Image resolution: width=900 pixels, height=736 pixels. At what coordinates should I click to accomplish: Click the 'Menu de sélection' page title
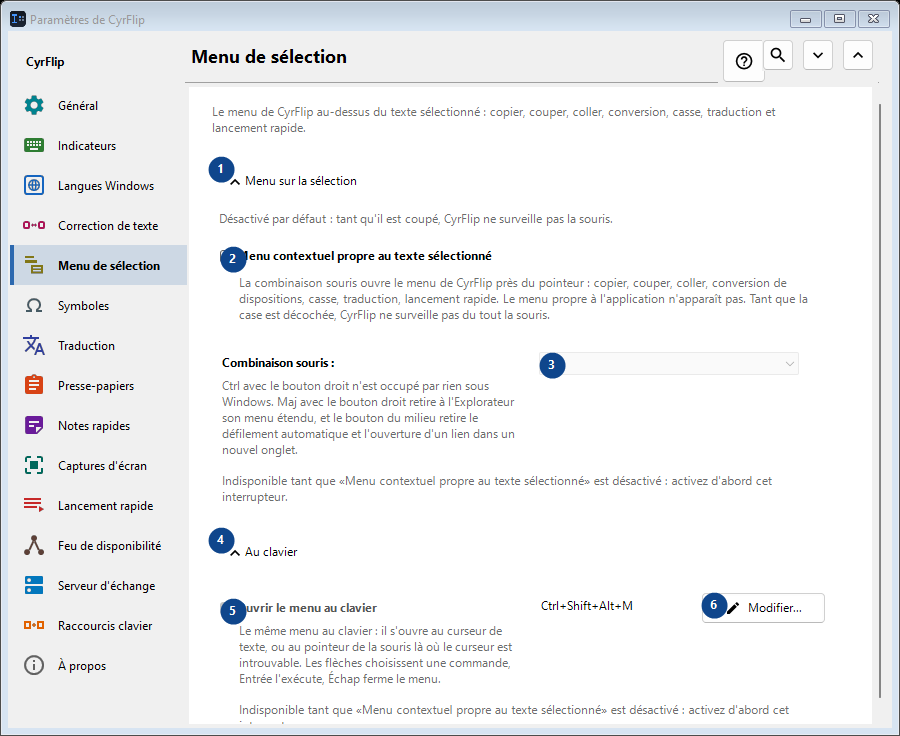[x=269, y=57]
